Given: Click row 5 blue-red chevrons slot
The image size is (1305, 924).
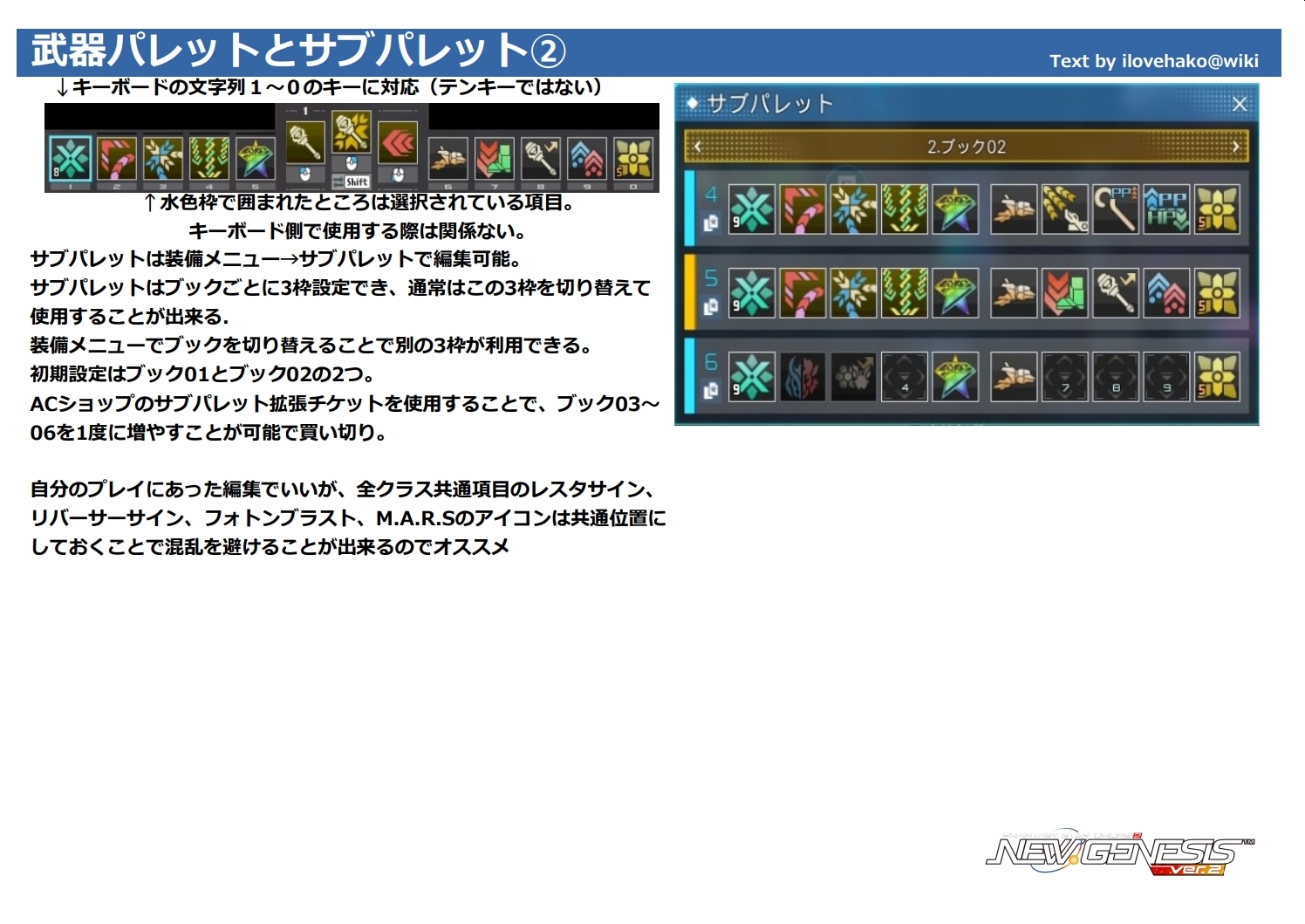Looking at the screenshot, I should click(x=1166, y=293).
